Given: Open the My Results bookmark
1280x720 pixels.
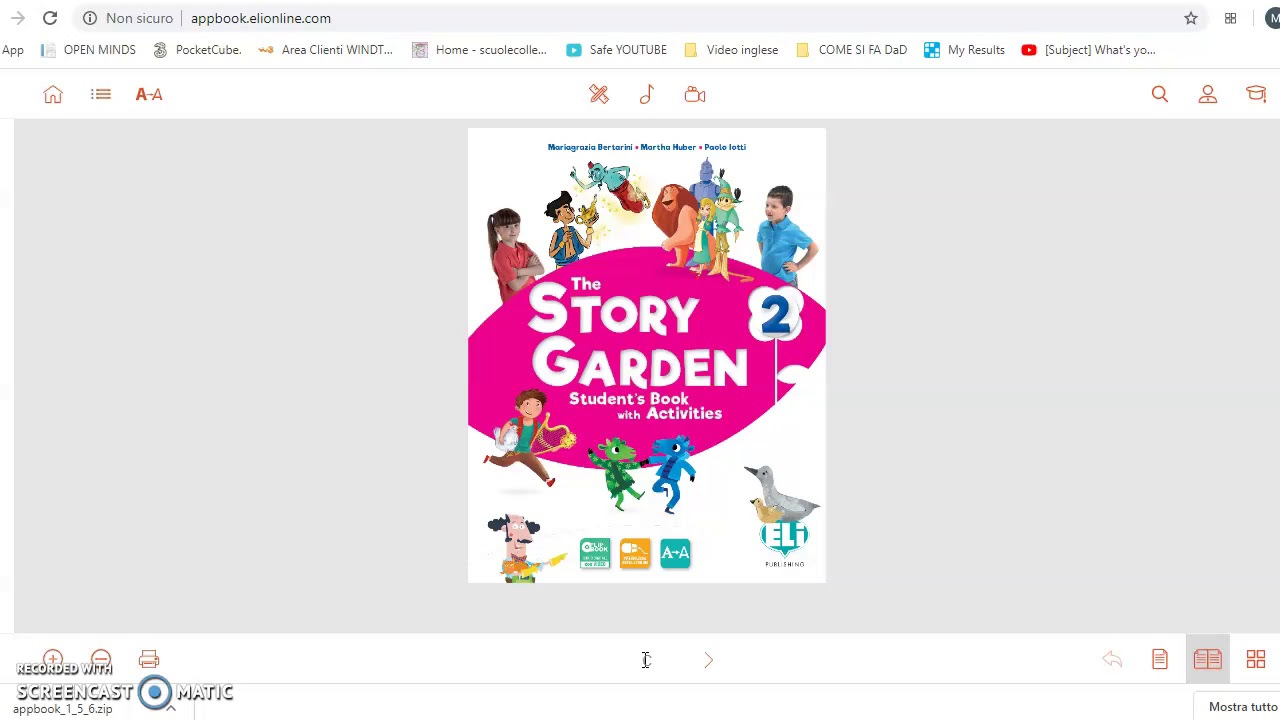Looking at the screenshot, I should [965, 50].
